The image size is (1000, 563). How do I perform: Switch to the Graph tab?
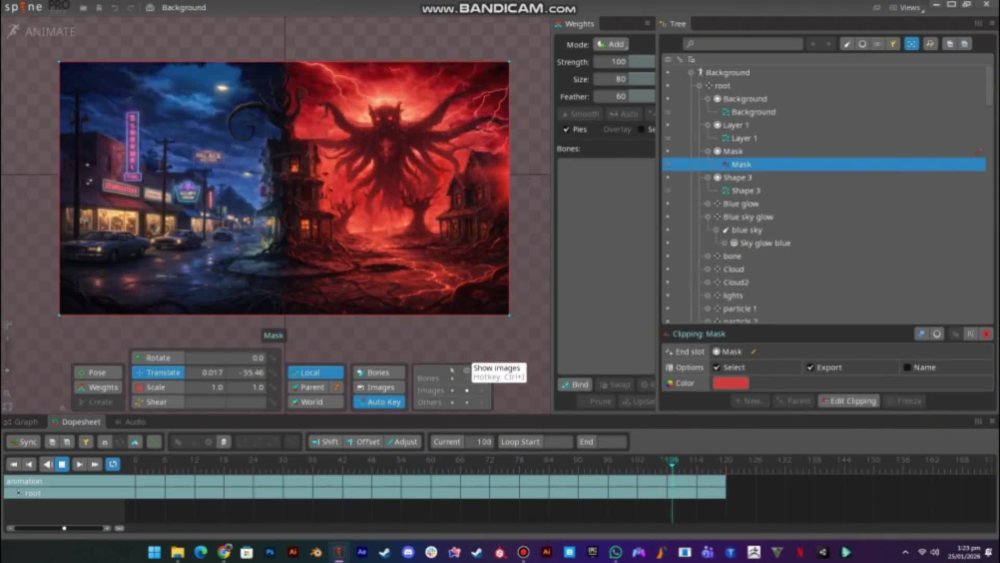click(21, 421)
